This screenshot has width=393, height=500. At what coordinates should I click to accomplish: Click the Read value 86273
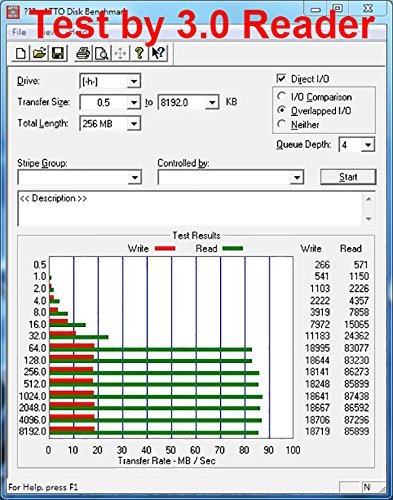[x=356, y=372]
